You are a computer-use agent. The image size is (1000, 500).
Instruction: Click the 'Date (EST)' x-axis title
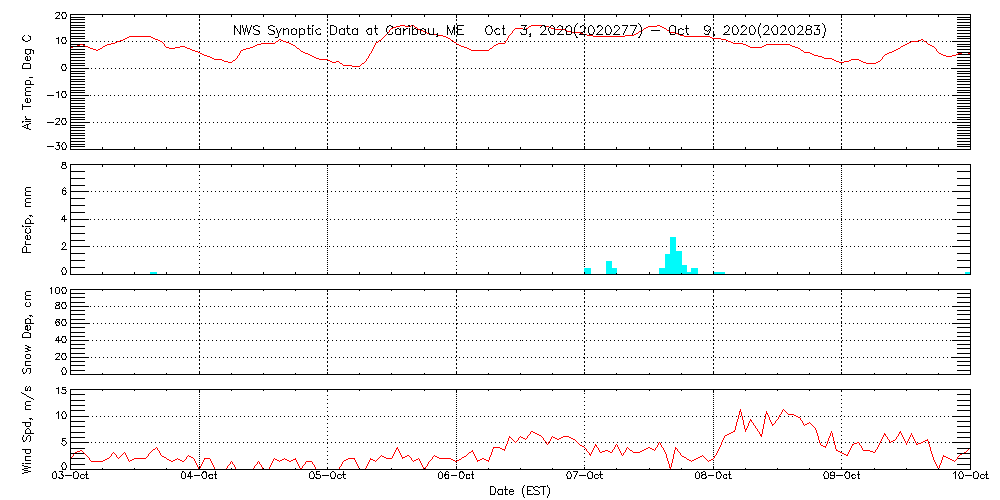click(520, 491)
